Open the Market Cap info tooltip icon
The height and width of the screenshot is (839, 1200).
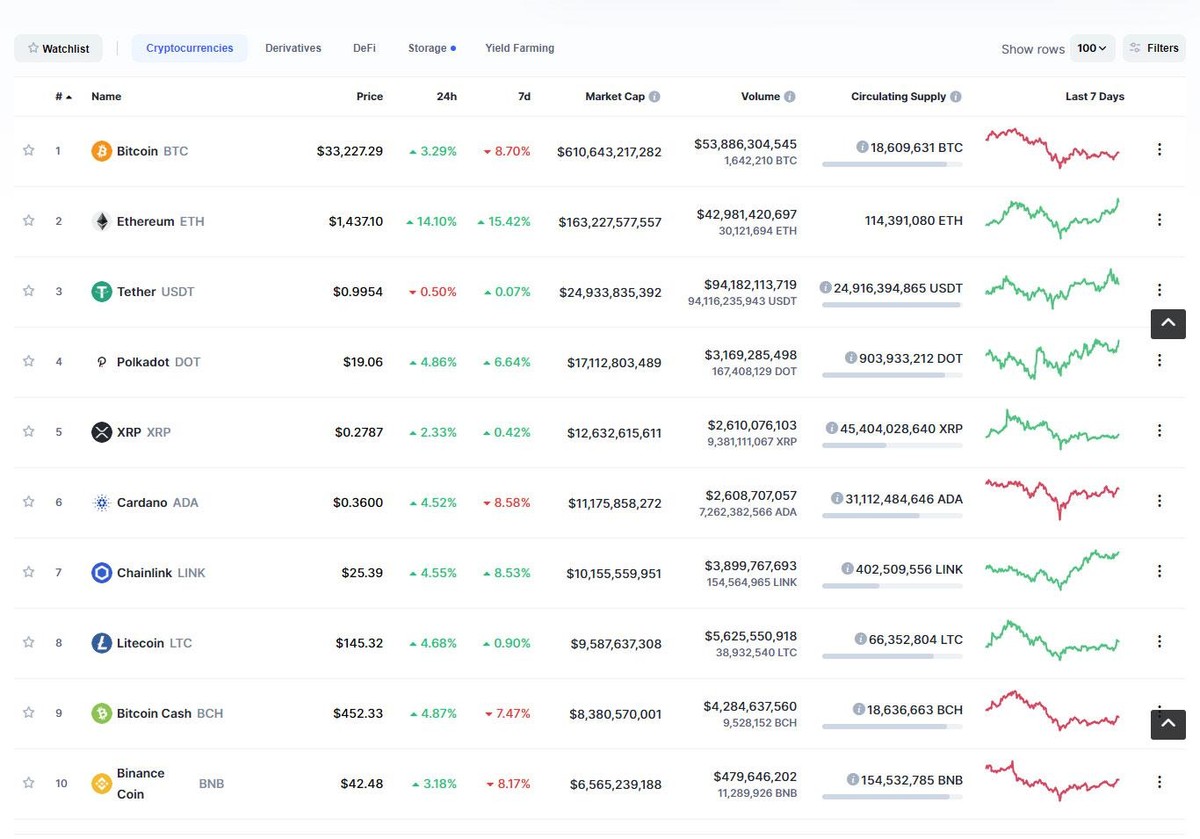(654, 96)
